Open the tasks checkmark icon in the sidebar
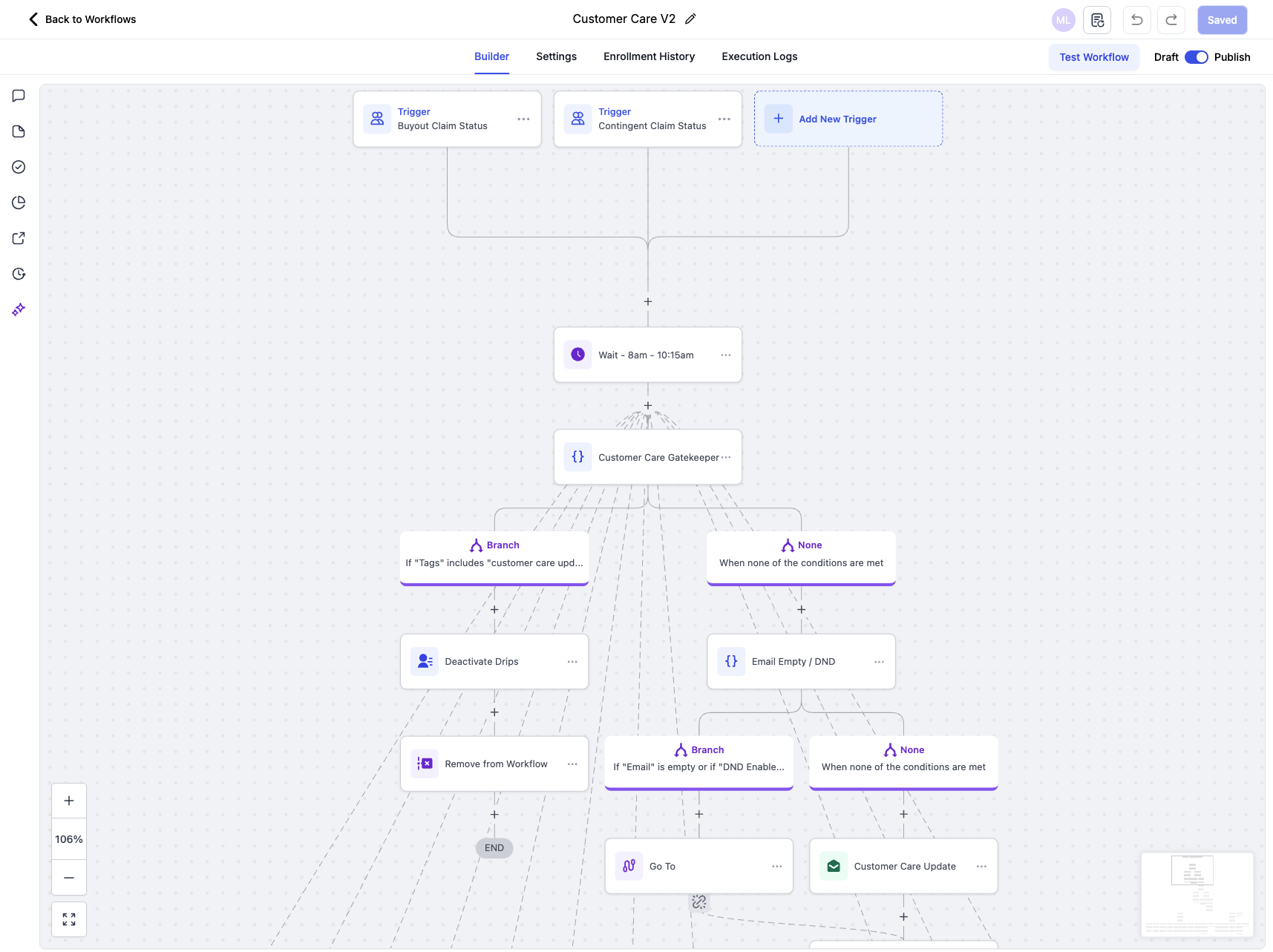1273x952 pixels. pyautogui.click(x=18, y=167)
